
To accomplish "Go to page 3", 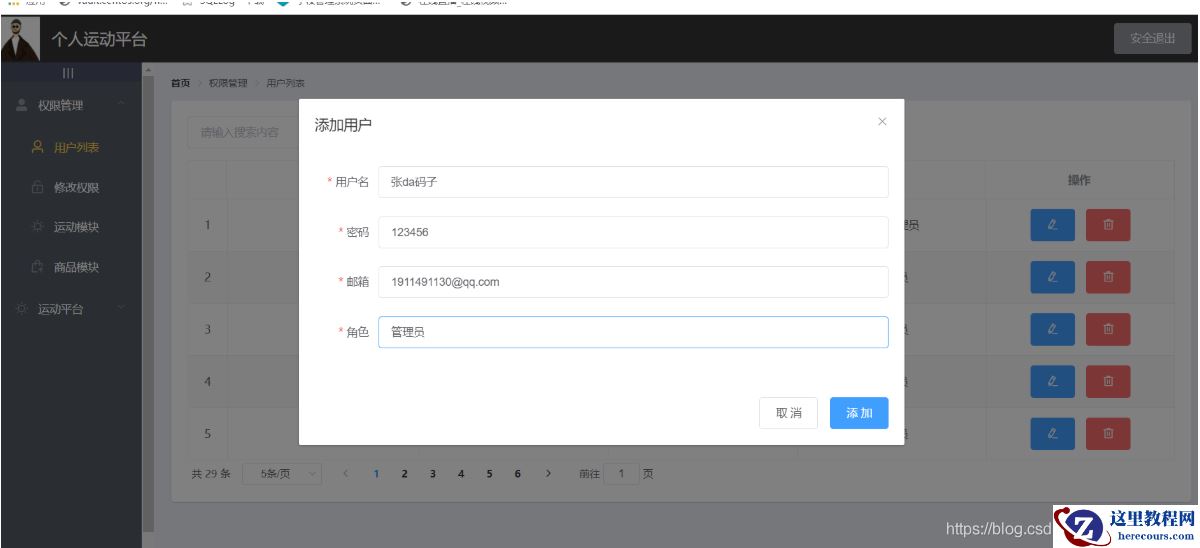I will pos(433,473).
